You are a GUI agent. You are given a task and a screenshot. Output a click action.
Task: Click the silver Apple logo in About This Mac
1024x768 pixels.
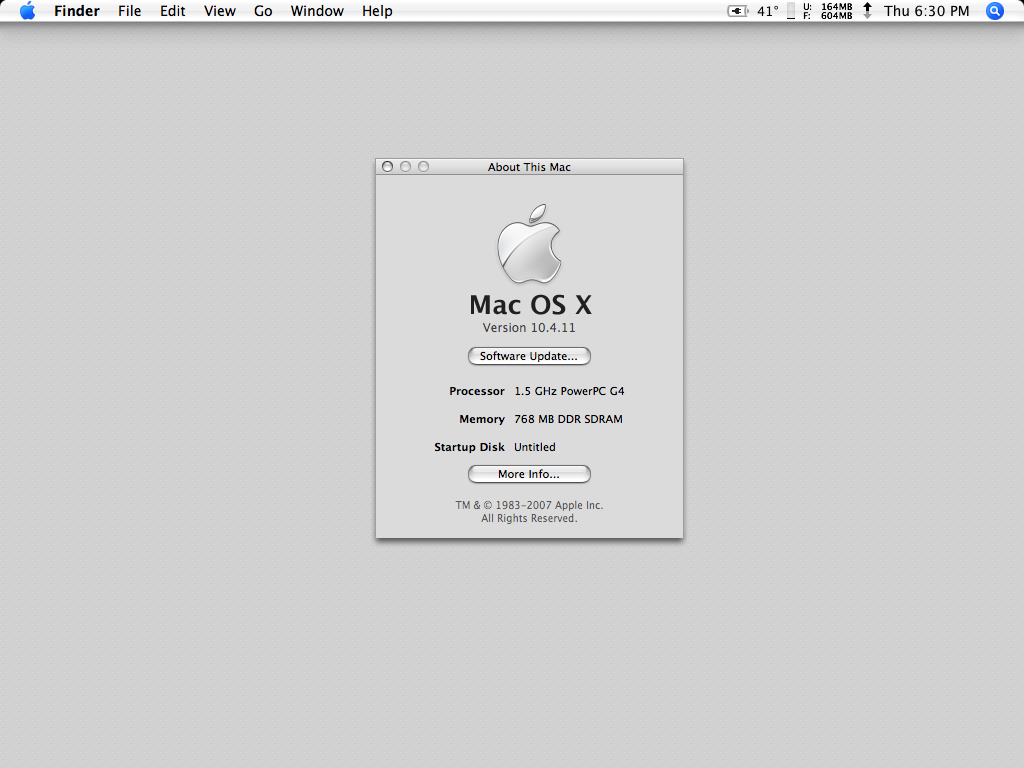point(529,244)
